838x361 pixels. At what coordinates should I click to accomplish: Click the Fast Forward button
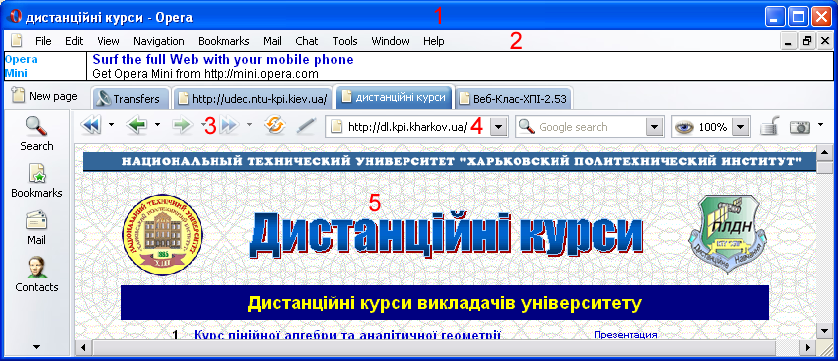point(228,126)
